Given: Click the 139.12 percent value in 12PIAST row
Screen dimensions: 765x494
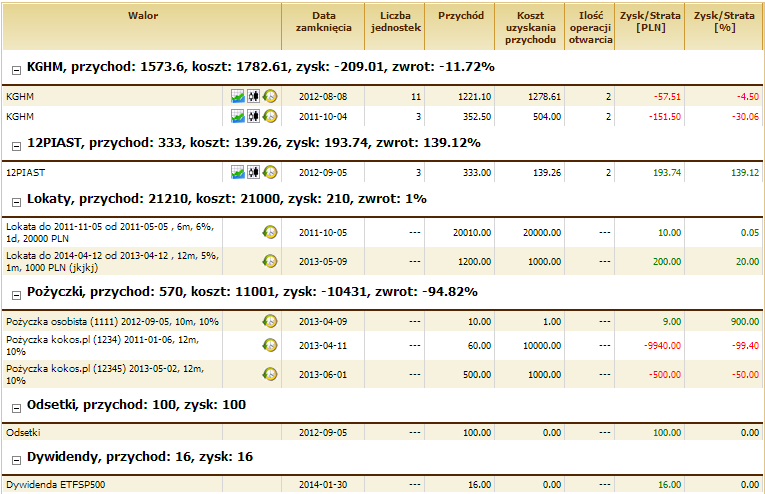Looking at the screenshot, I should click(x=745, y=173).
